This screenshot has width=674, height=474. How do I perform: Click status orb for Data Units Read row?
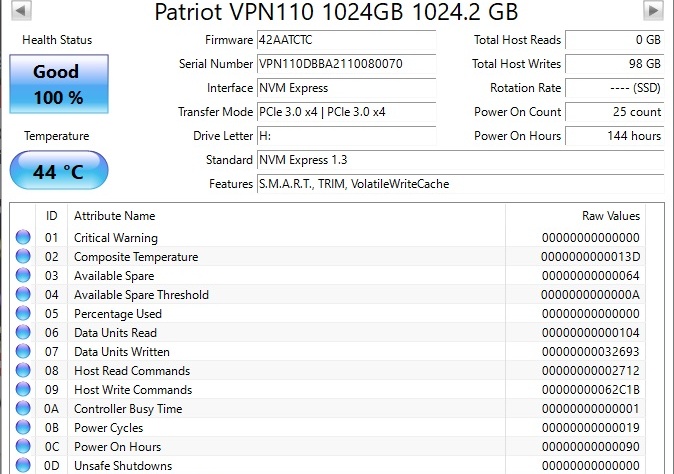point(23,332)
